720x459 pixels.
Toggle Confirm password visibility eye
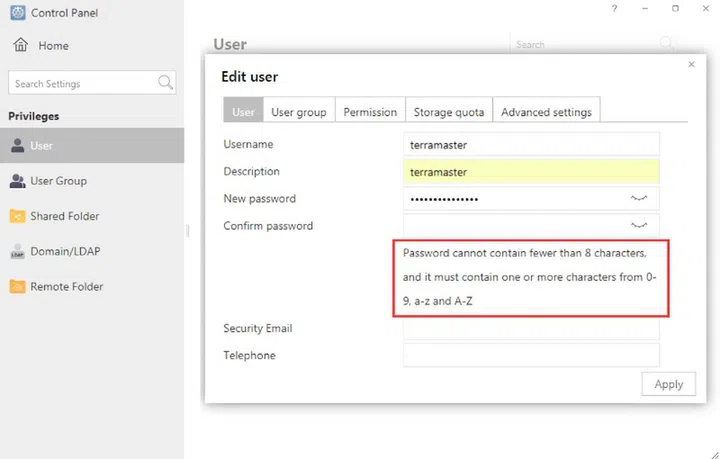639,226
